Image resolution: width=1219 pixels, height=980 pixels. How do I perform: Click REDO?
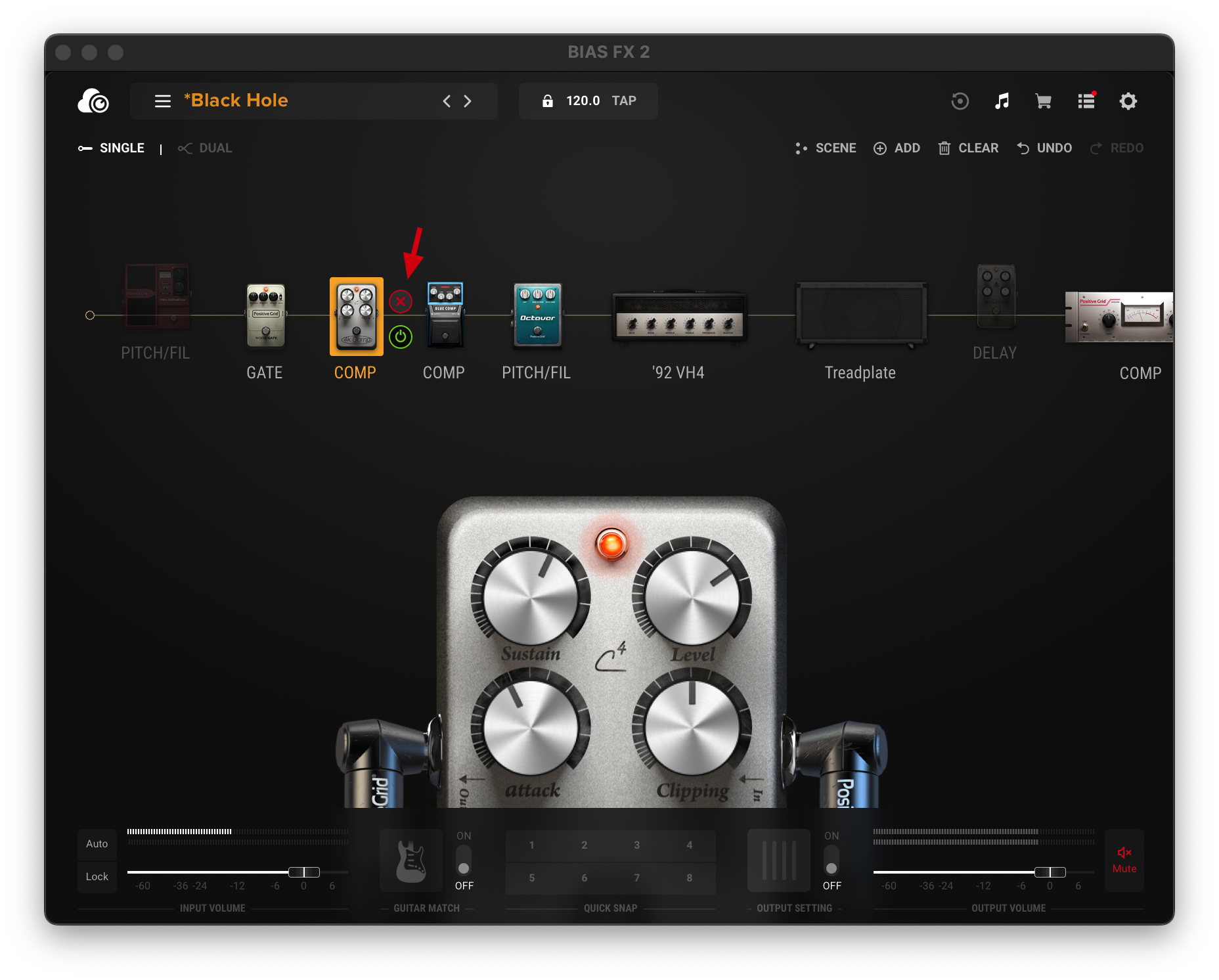(1117, 148)
